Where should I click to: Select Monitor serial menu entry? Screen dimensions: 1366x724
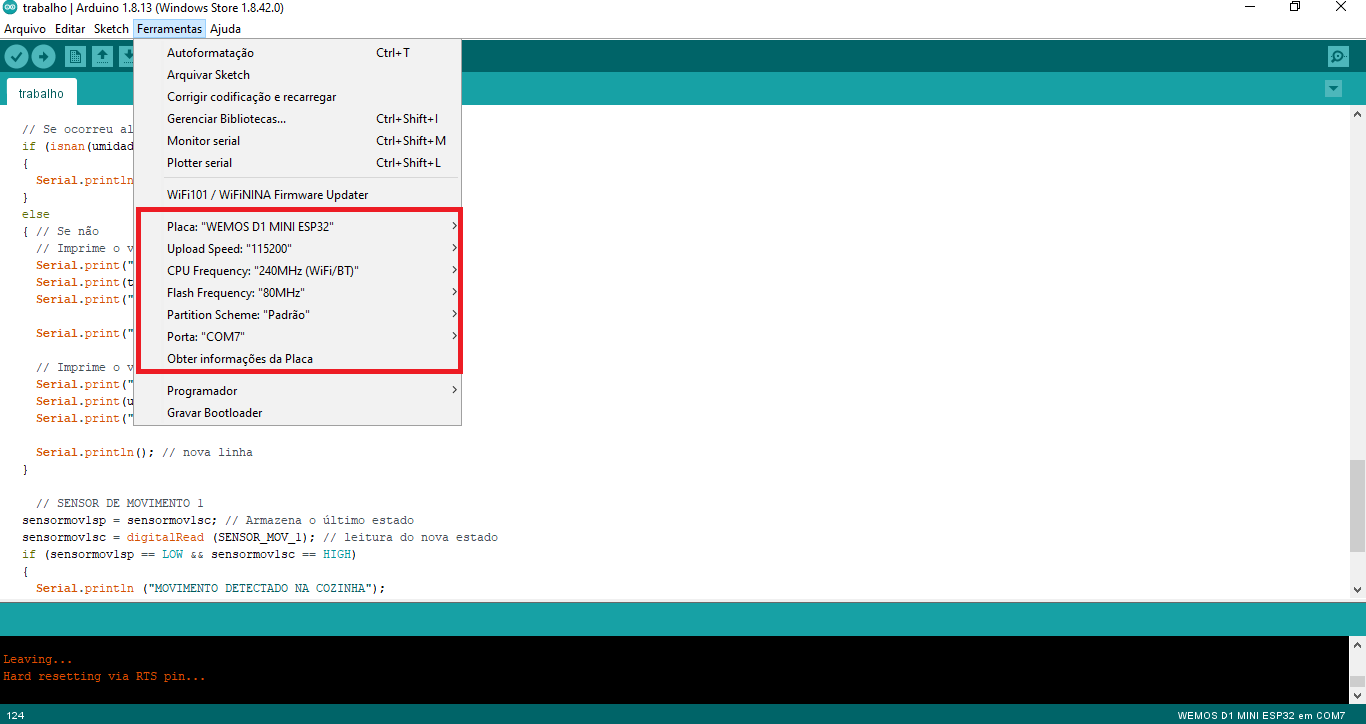pyautogui.click(x=297, y=141)
